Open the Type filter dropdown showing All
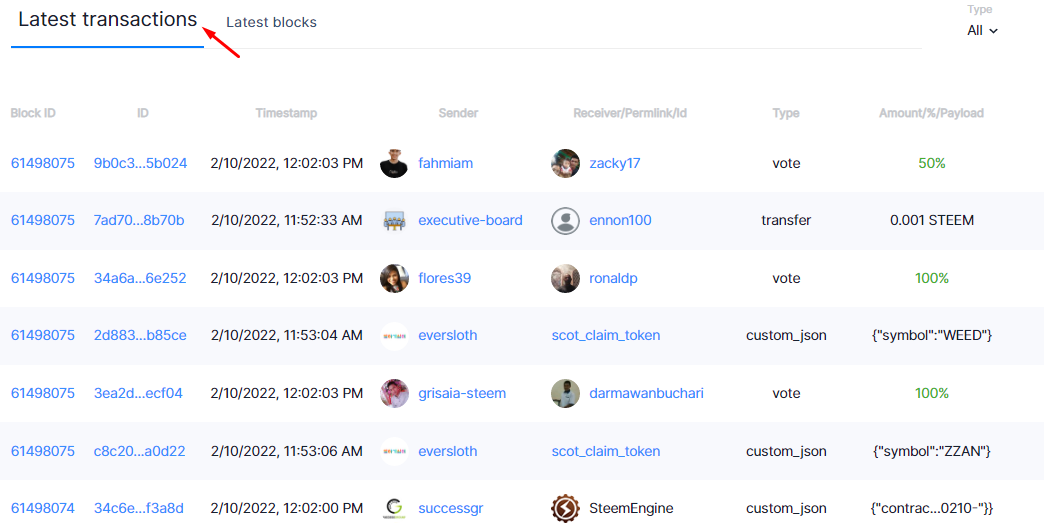The width and height of the screenshot is (1044, 531). click(x=982, y=31)
